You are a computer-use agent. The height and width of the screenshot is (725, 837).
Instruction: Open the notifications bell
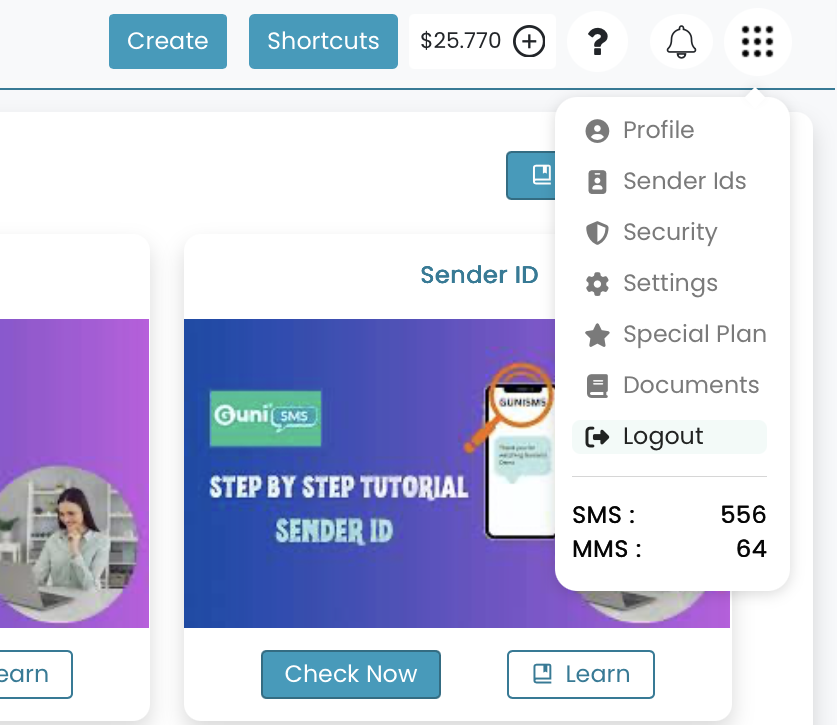pyautogui.click(x=681, y=42)
